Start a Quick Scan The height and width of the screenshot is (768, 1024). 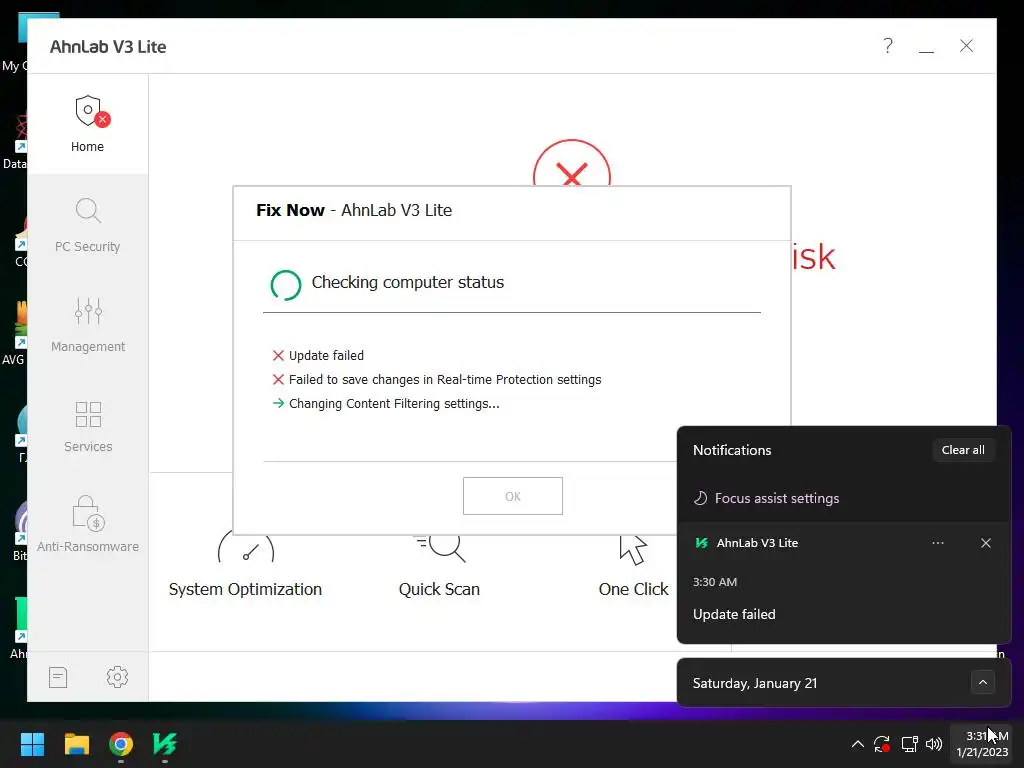pos(440,565)
